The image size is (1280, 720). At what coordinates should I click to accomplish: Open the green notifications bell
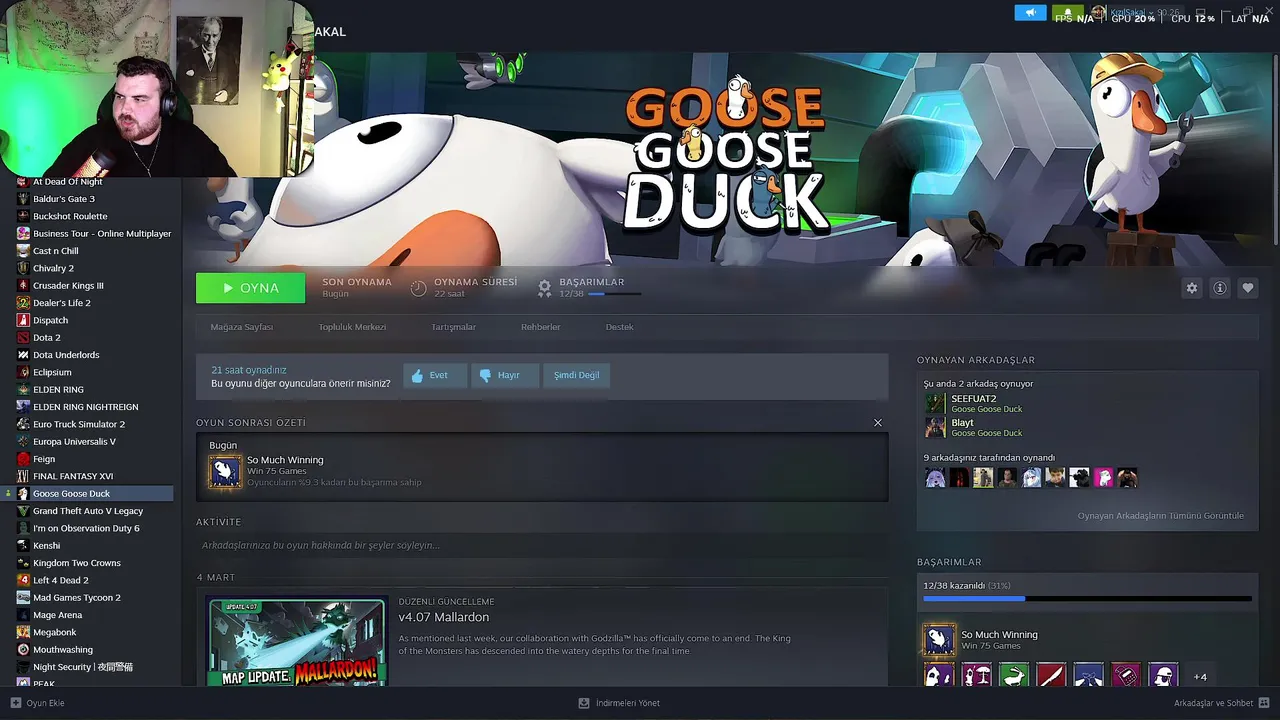(1068, 13)
